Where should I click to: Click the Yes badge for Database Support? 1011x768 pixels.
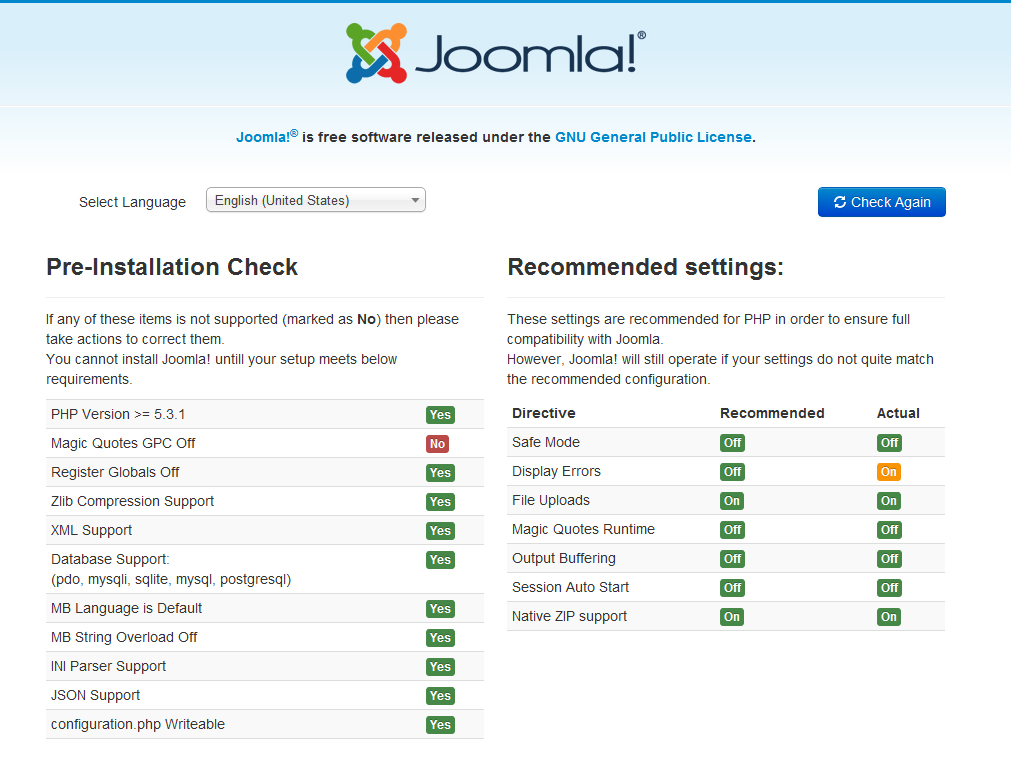440,560
